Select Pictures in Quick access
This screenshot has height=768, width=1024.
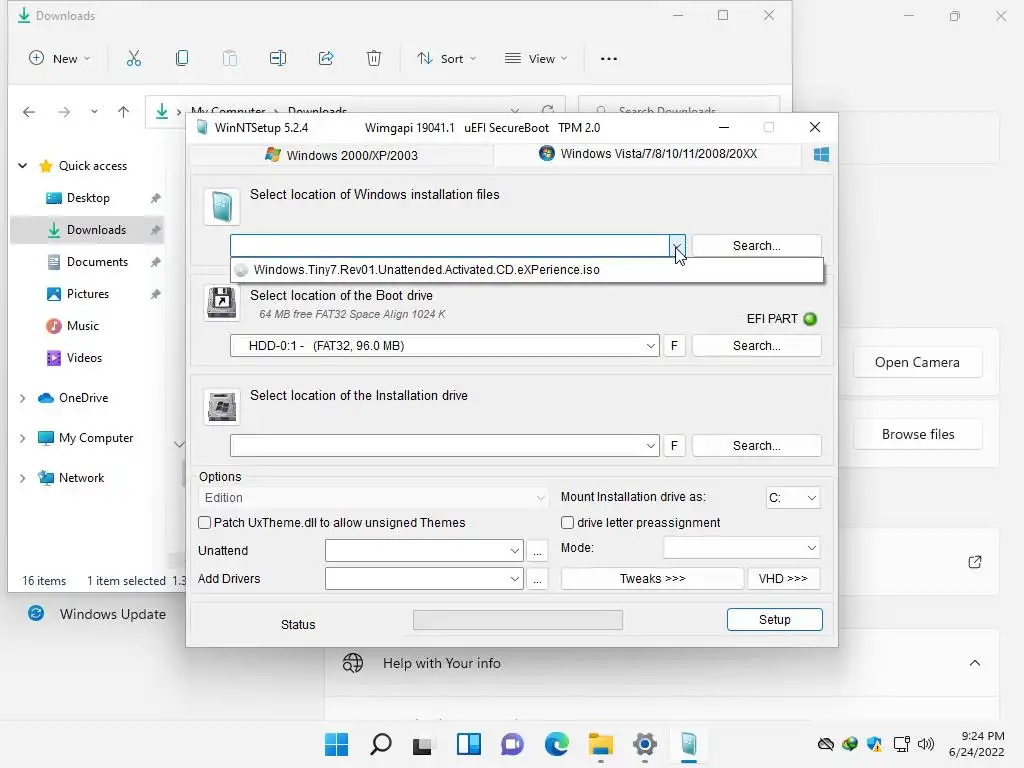pyautogui.click(x=88, y=294)
